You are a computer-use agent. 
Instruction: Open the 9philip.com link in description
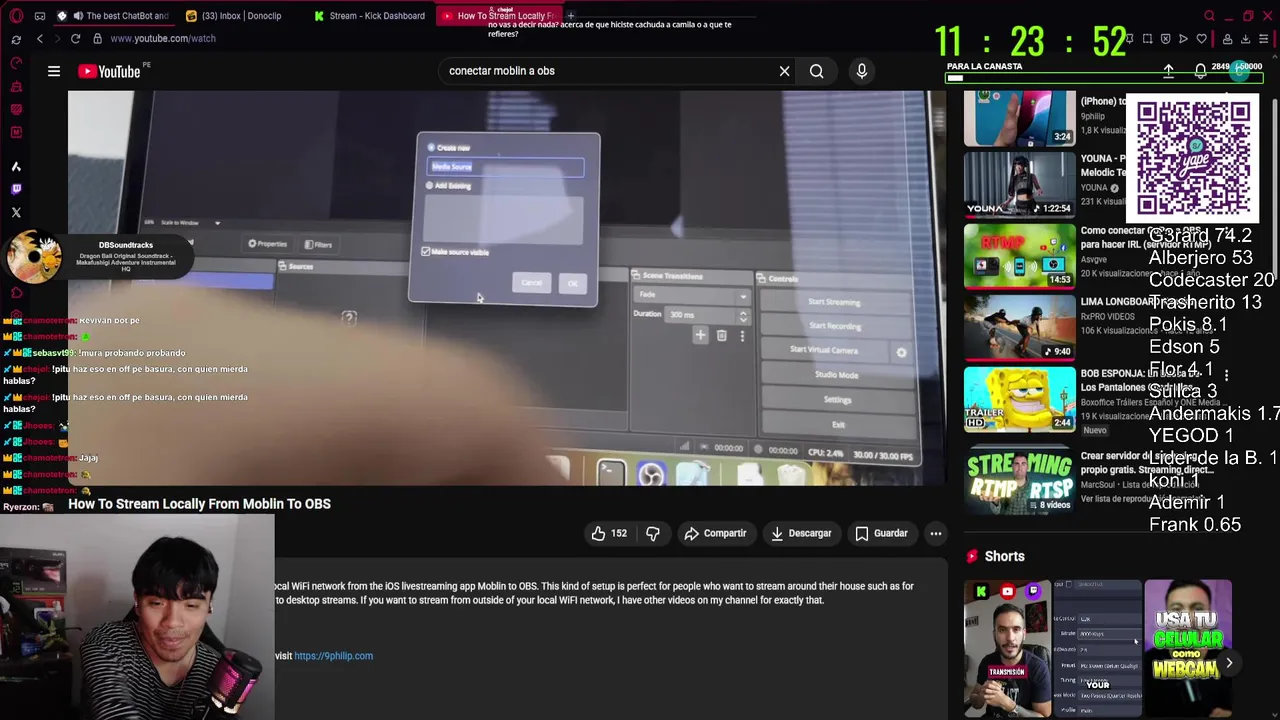click(x=333, y=656)
